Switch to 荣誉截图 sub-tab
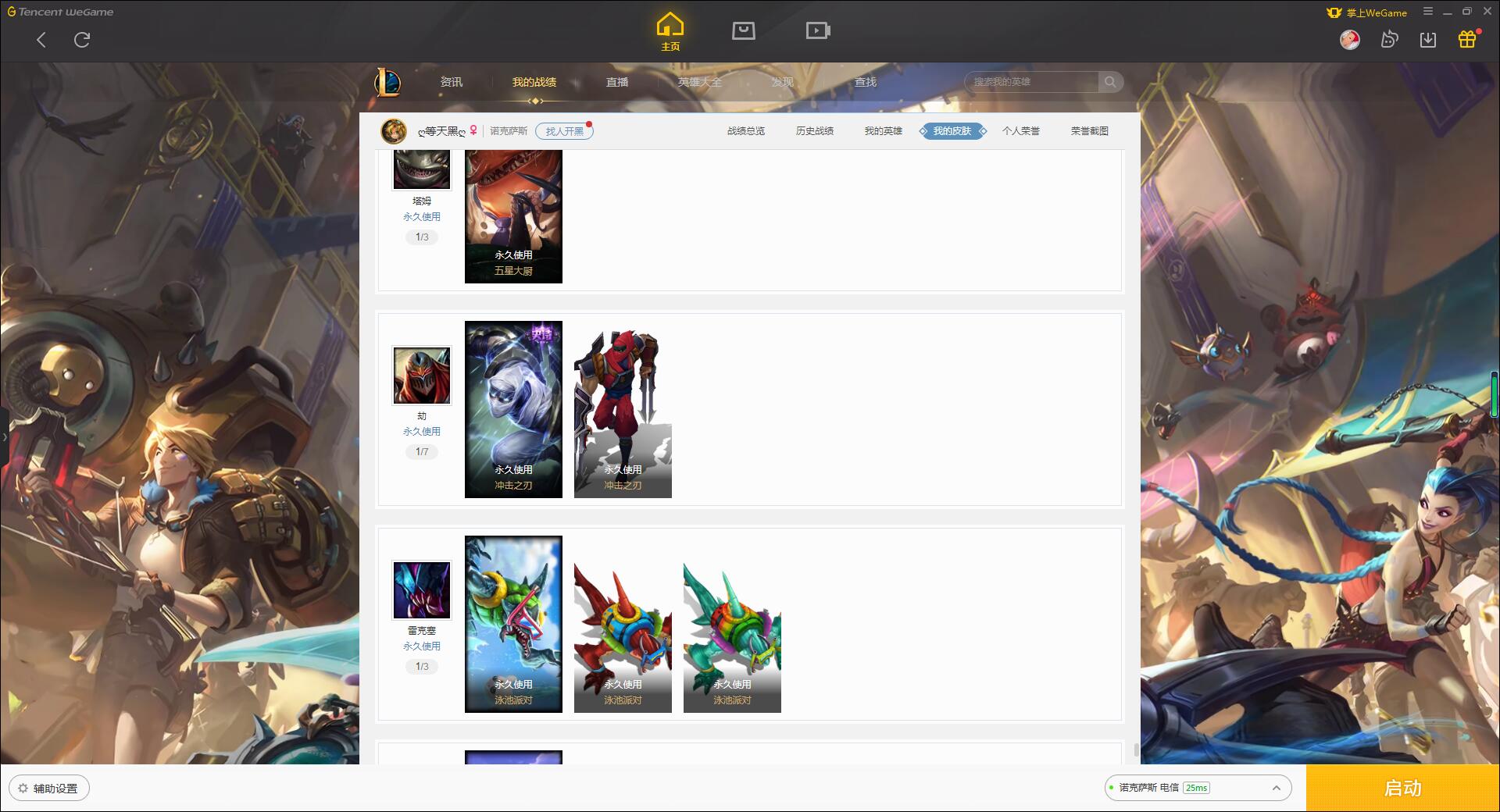Screen dimensions: 1500x812 pos(1090,131)
